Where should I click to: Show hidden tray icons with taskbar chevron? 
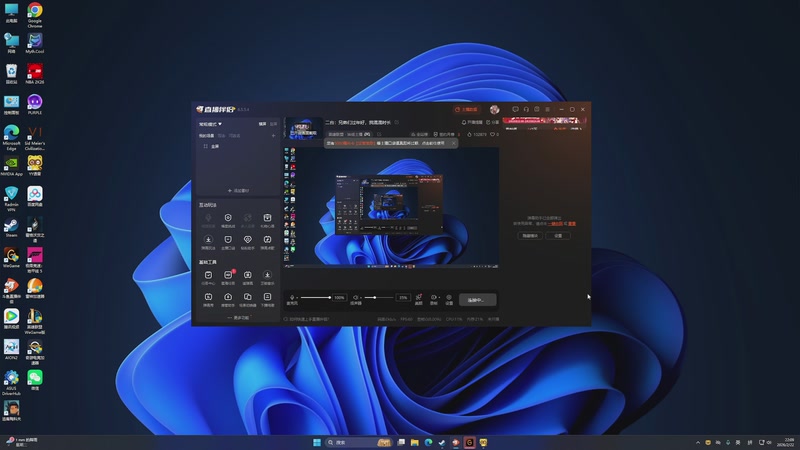697,442
